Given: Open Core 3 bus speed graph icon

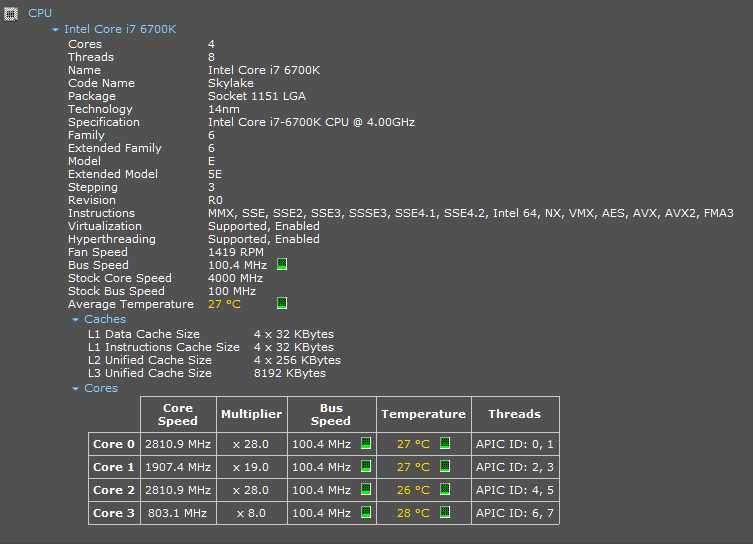Looking at the screenshot, I should tap(366, 512).
